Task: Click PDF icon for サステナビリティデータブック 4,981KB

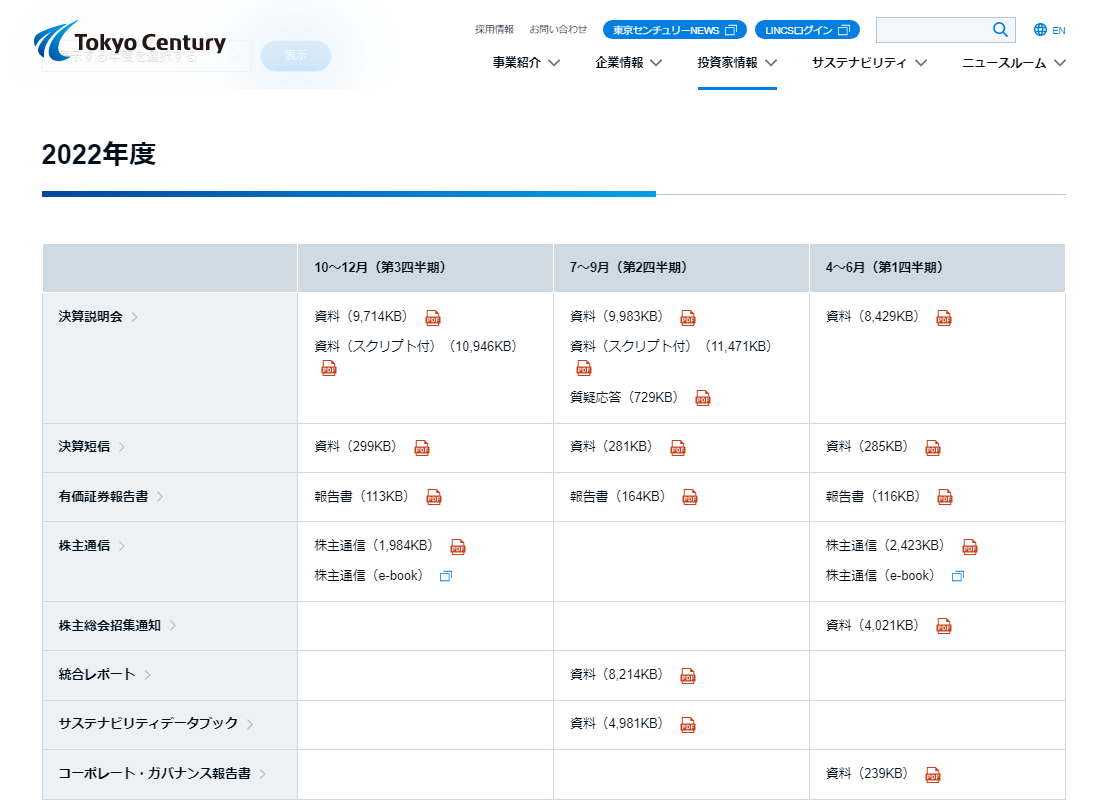Action: point(687,725)
